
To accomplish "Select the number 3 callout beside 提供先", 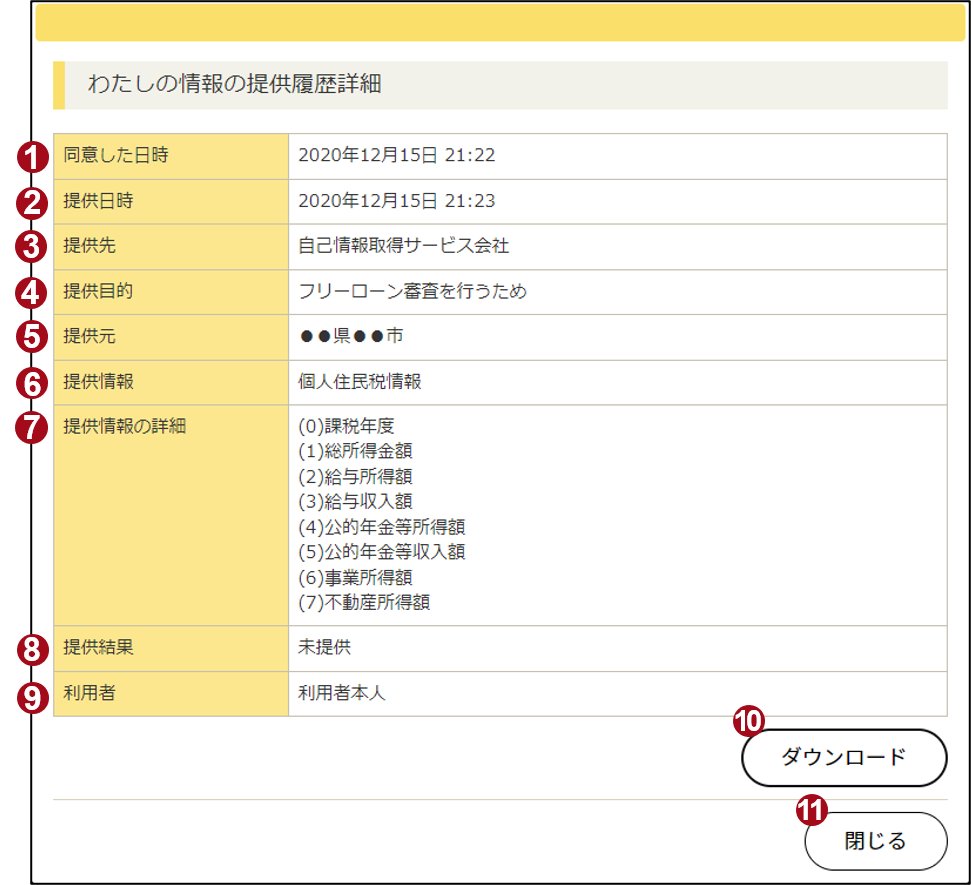I will (33, 247).
